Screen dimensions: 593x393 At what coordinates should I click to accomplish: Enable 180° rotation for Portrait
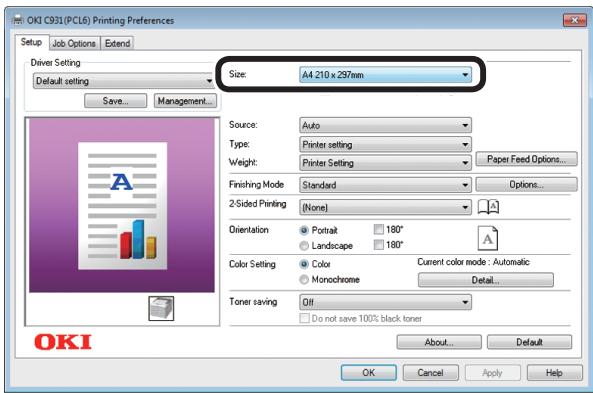point(379,229)
